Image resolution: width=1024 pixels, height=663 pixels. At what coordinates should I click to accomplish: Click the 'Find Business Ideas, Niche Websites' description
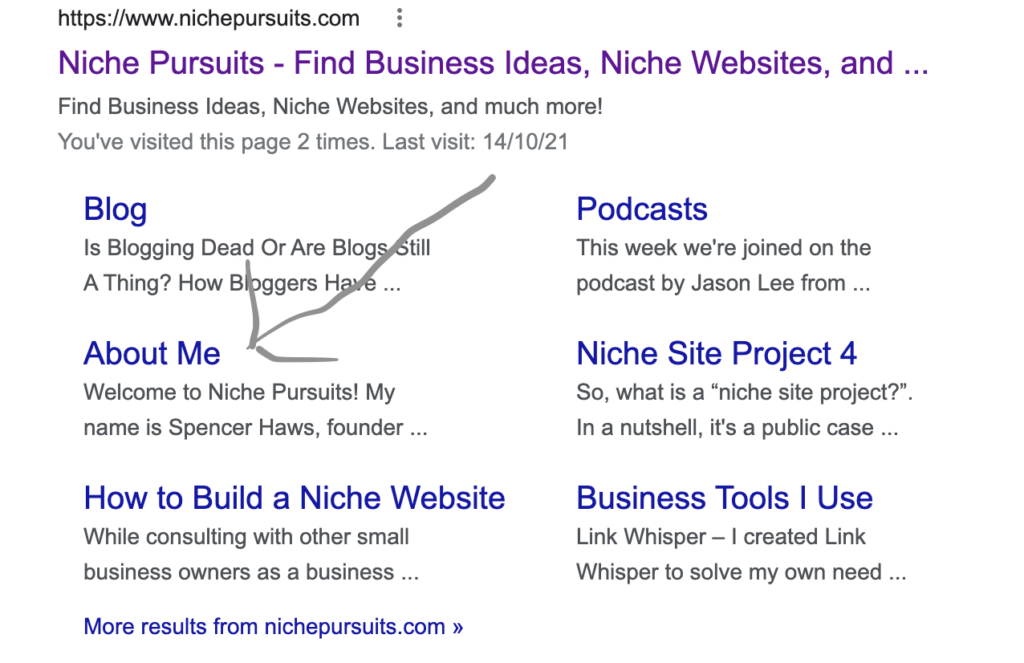[x=330, y=106]
